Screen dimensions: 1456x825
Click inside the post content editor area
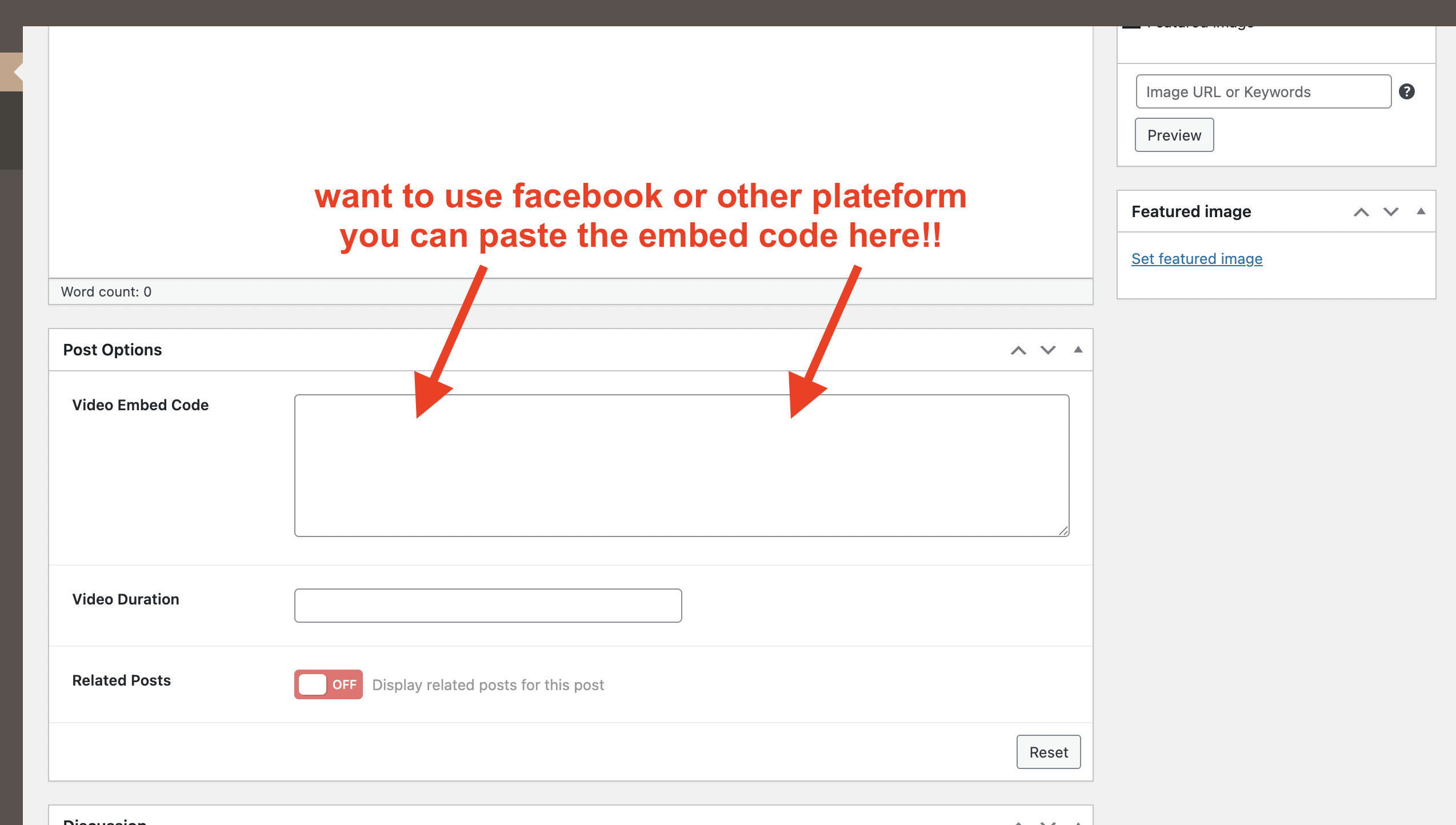click(x=570, y=114)
